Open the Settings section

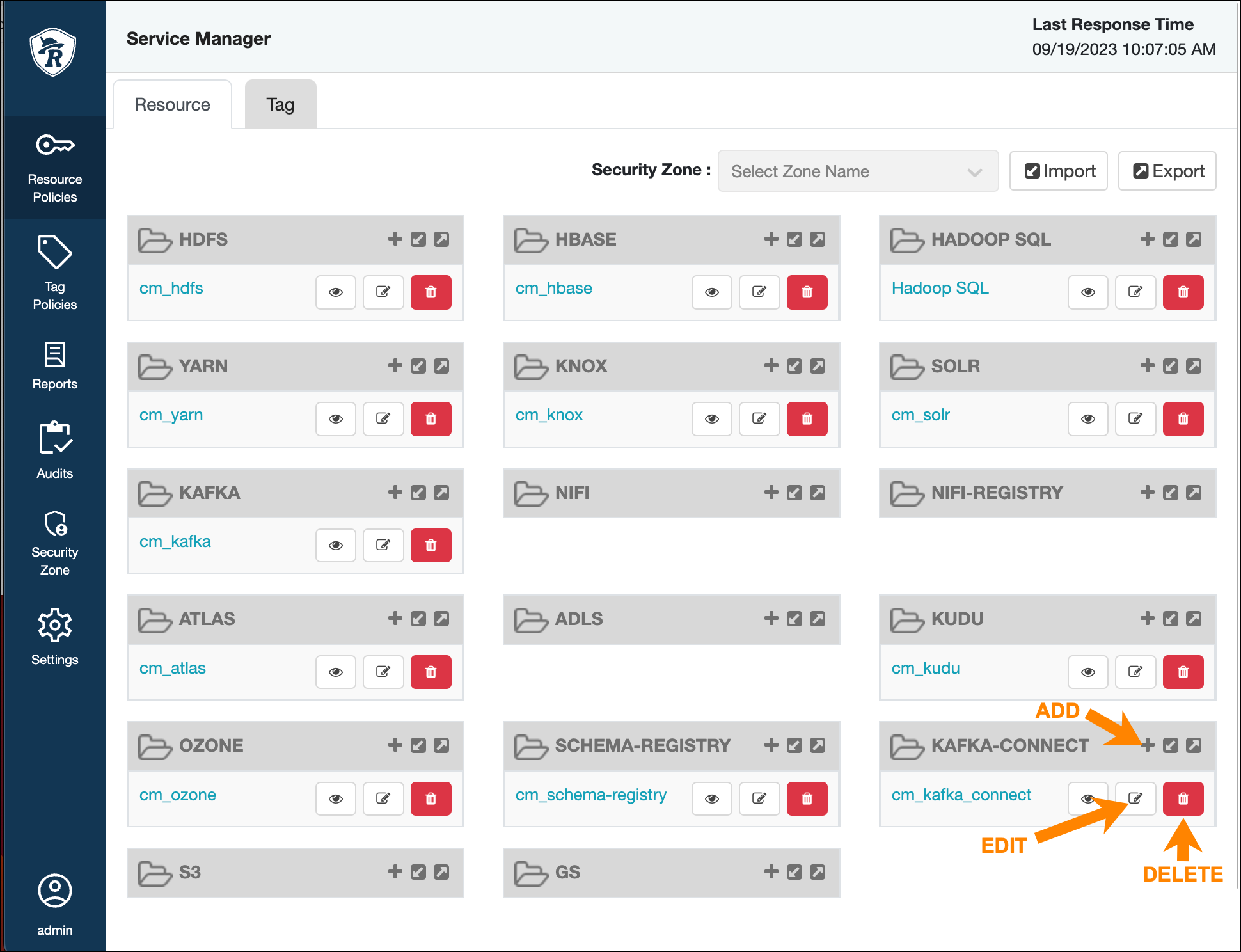(x=54, y=637)
